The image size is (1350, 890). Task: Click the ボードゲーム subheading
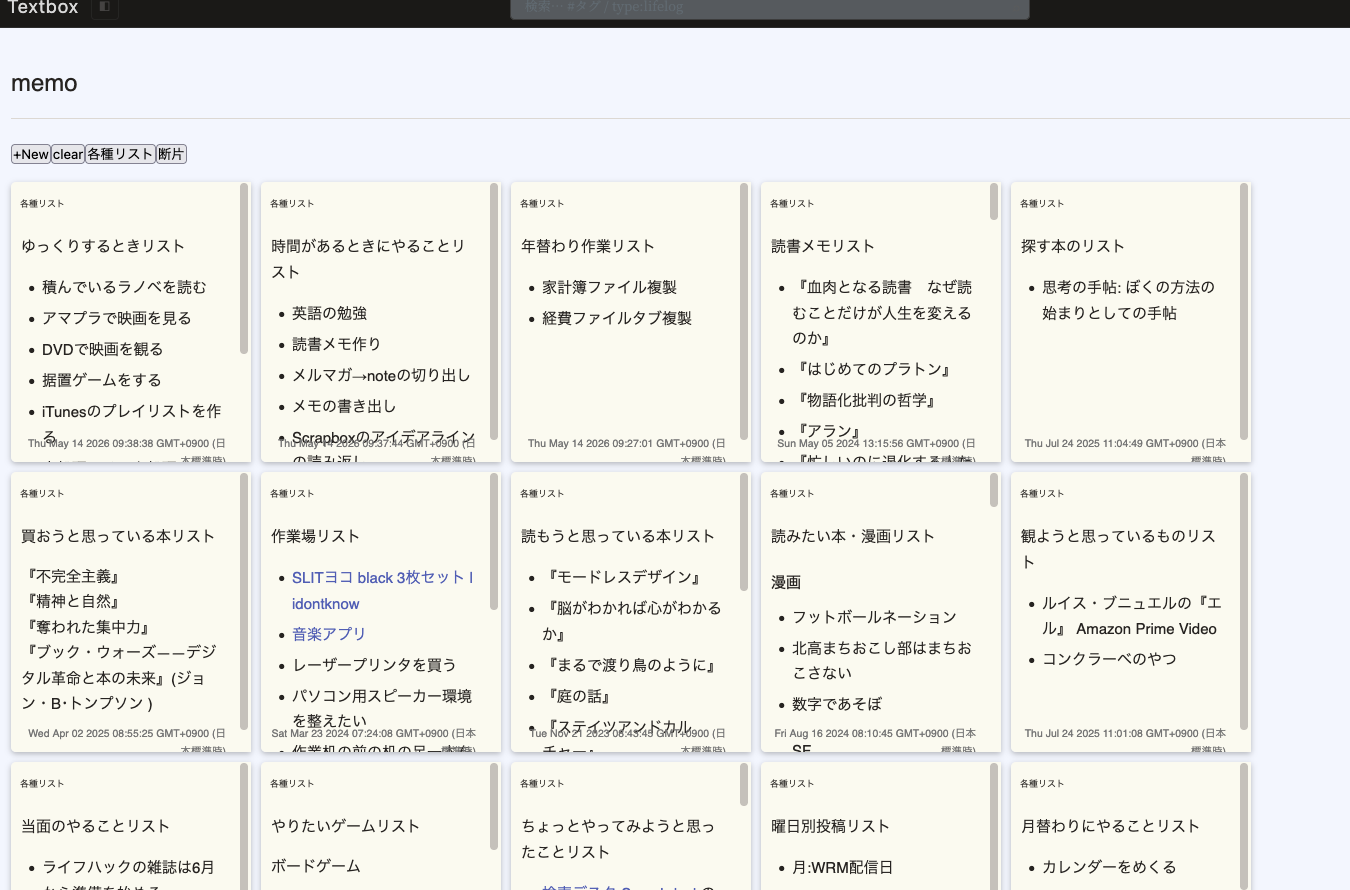click(316, 866)
